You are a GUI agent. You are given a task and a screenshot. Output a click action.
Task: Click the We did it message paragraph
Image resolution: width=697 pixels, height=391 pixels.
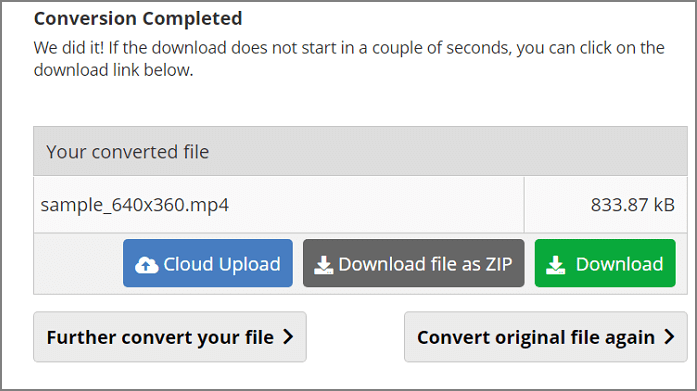click(x=349, y=59)
